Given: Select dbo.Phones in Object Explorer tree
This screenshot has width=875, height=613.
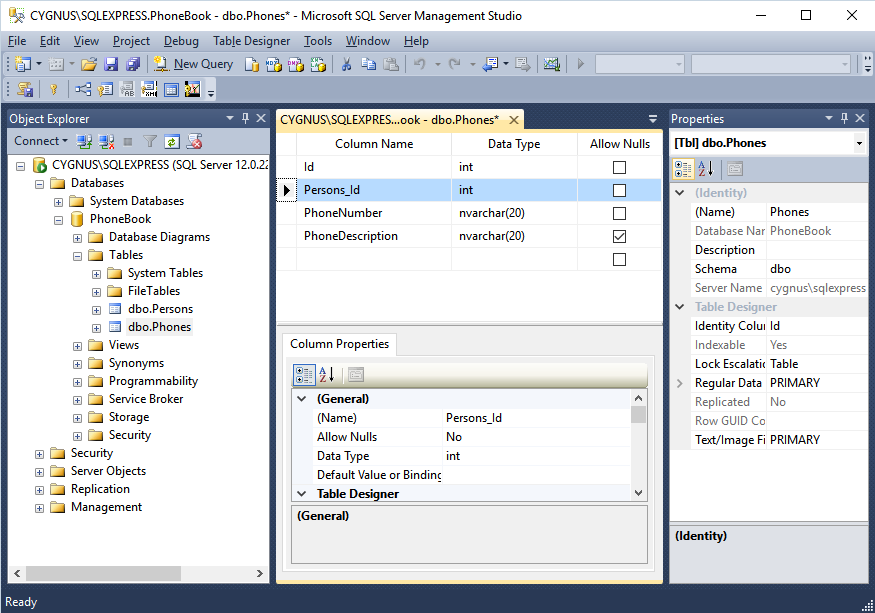Looking at the screenshot, I should coord(159,327).
